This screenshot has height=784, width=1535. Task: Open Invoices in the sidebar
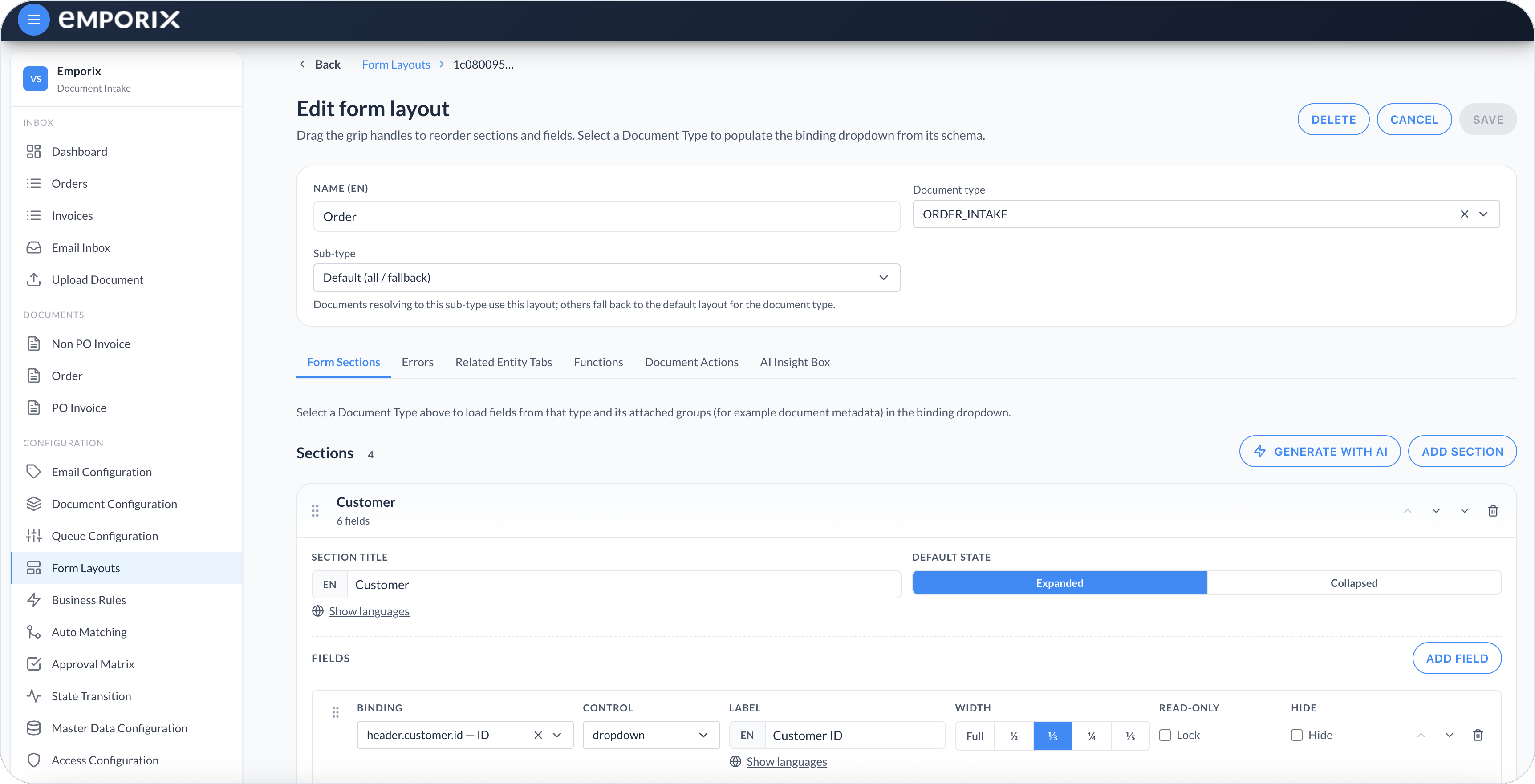(127, 215)
